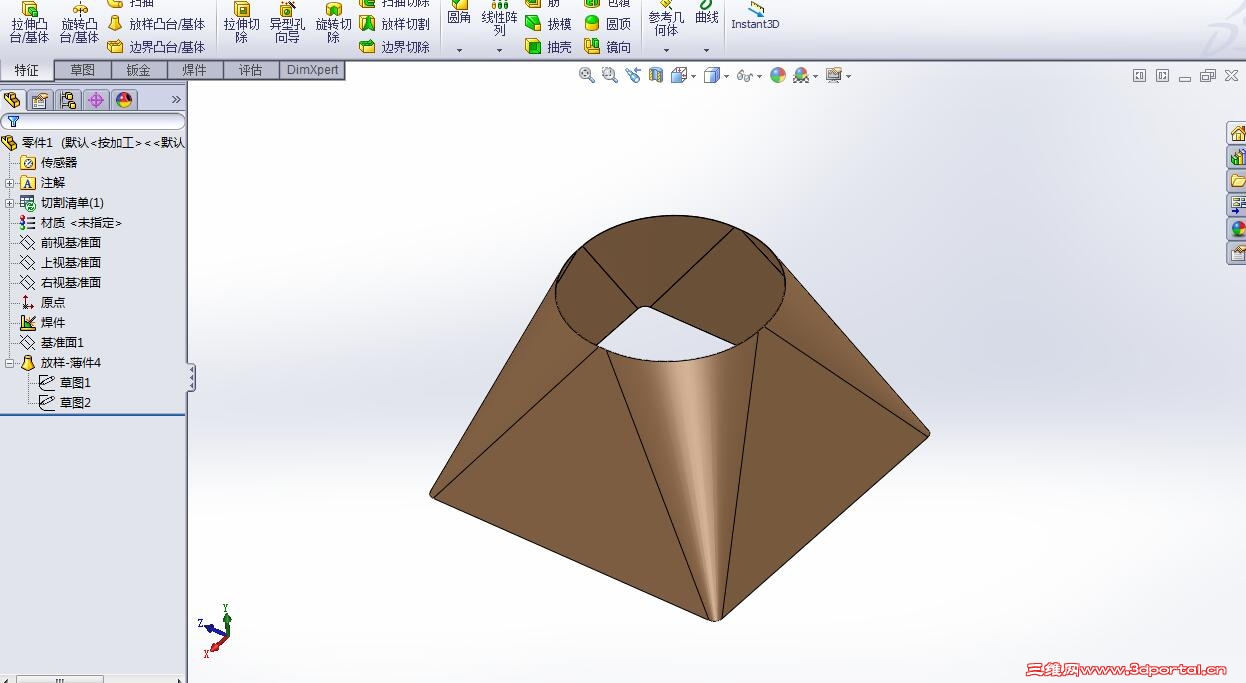
Task: Switch to the 特征 features tab
Action: tap(27, 70)
